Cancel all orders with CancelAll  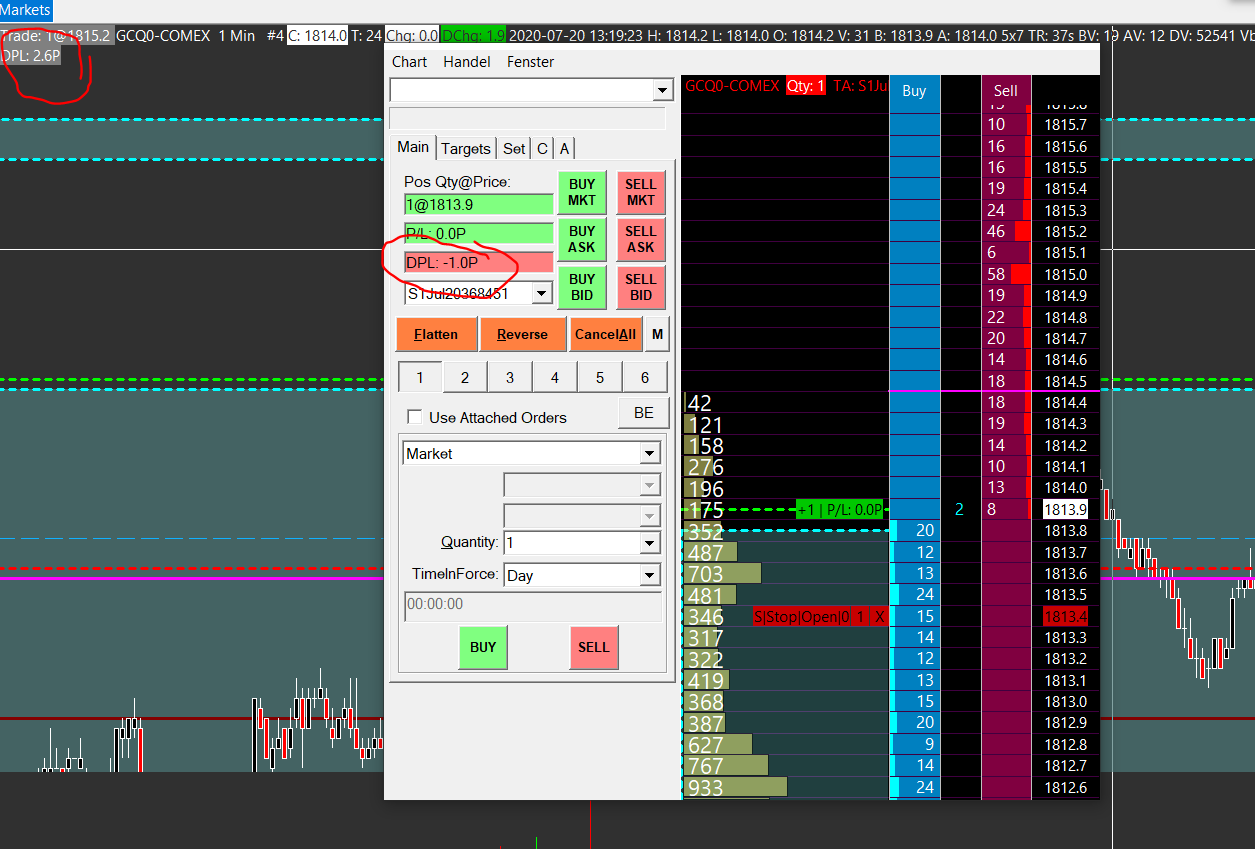pos(605,334)
